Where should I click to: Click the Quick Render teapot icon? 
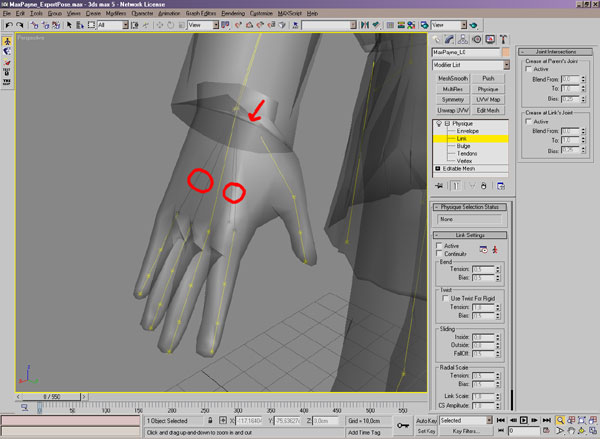tap(473, 25)
